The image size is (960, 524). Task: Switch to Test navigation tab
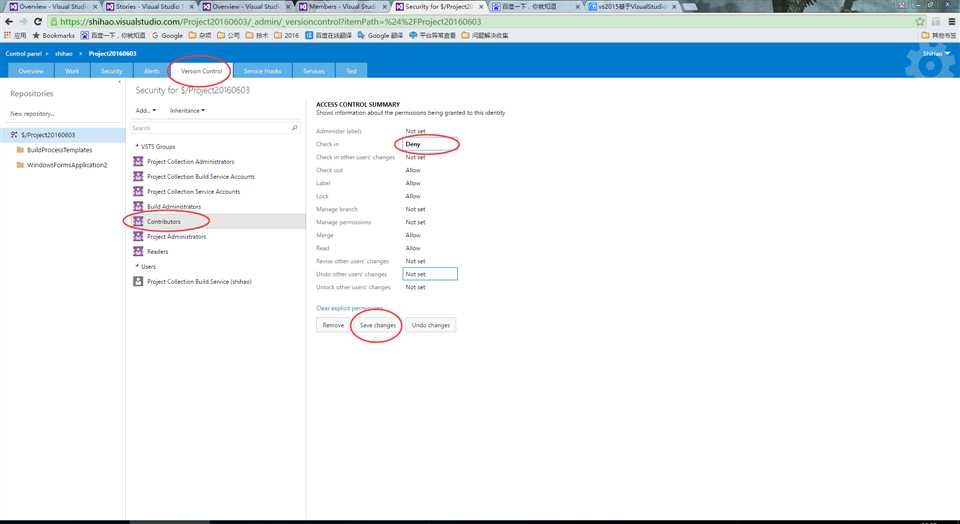click(351, 71)
